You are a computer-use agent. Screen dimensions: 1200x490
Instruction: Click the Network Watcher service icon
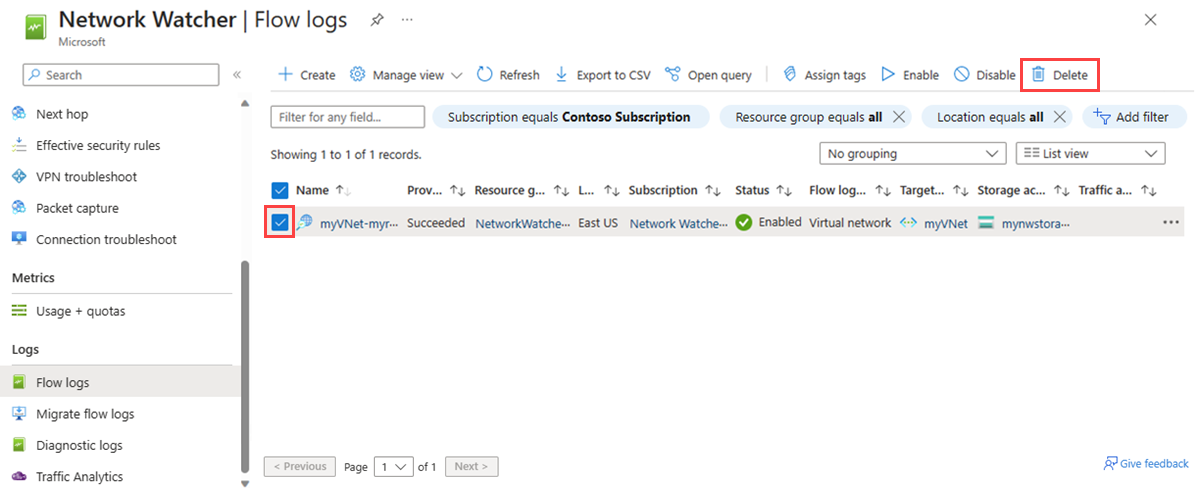coord(34,26)
